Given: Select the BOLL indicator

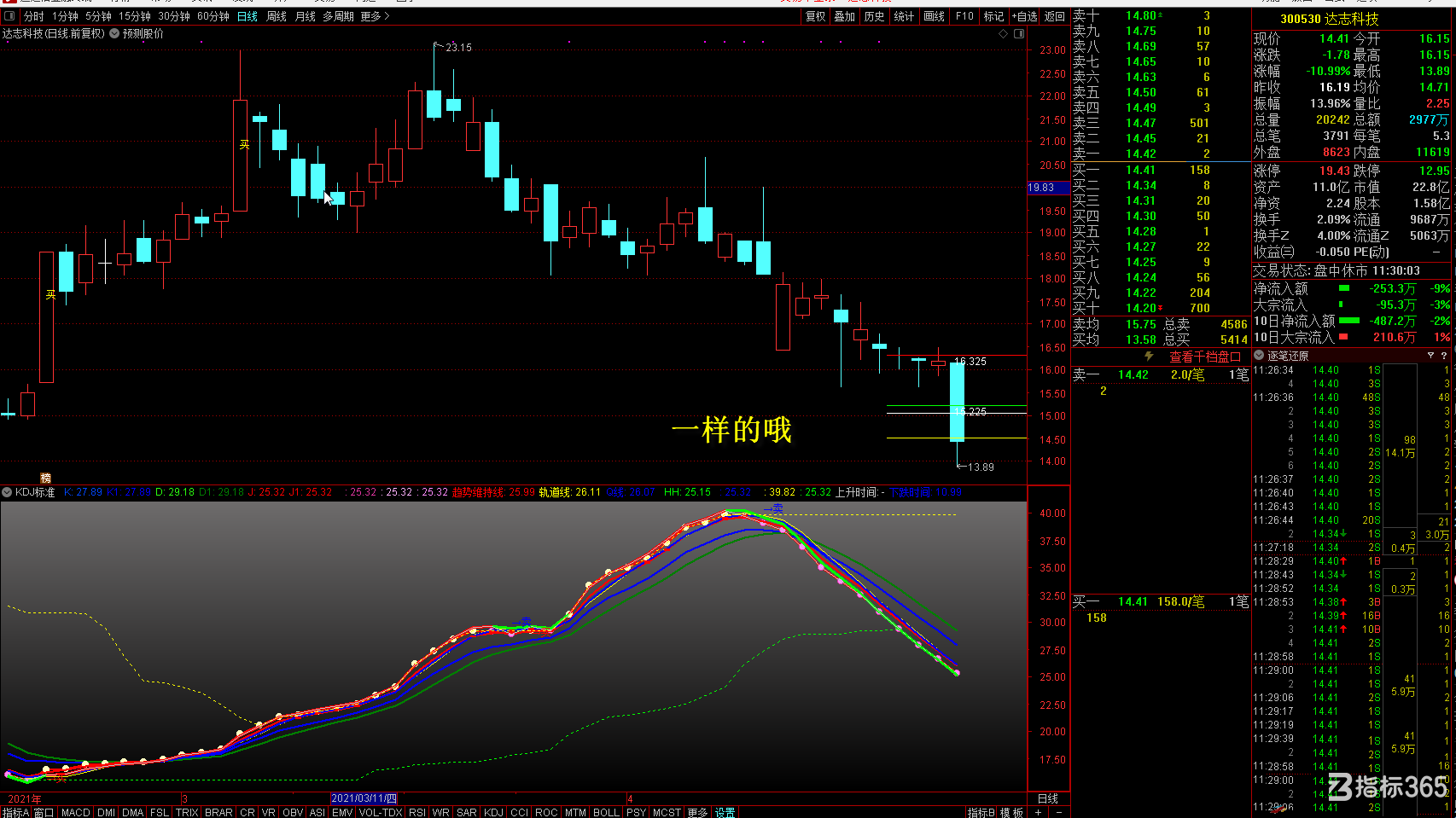Looking at the screenshot, I should click(x=606, y=812).
